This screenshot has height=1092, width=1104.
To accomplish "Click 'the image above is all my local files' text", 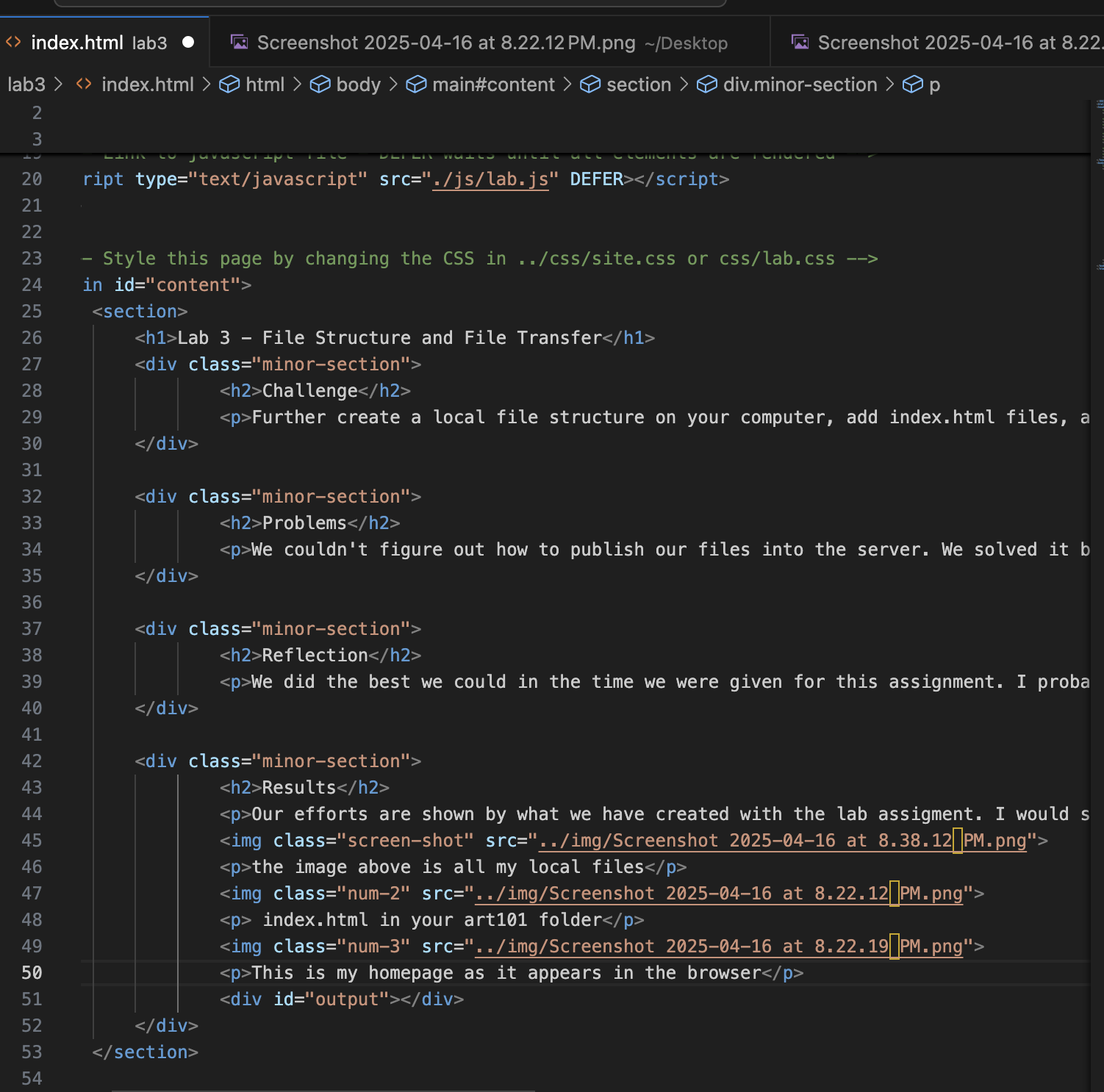I will click(x=448, y=867).
